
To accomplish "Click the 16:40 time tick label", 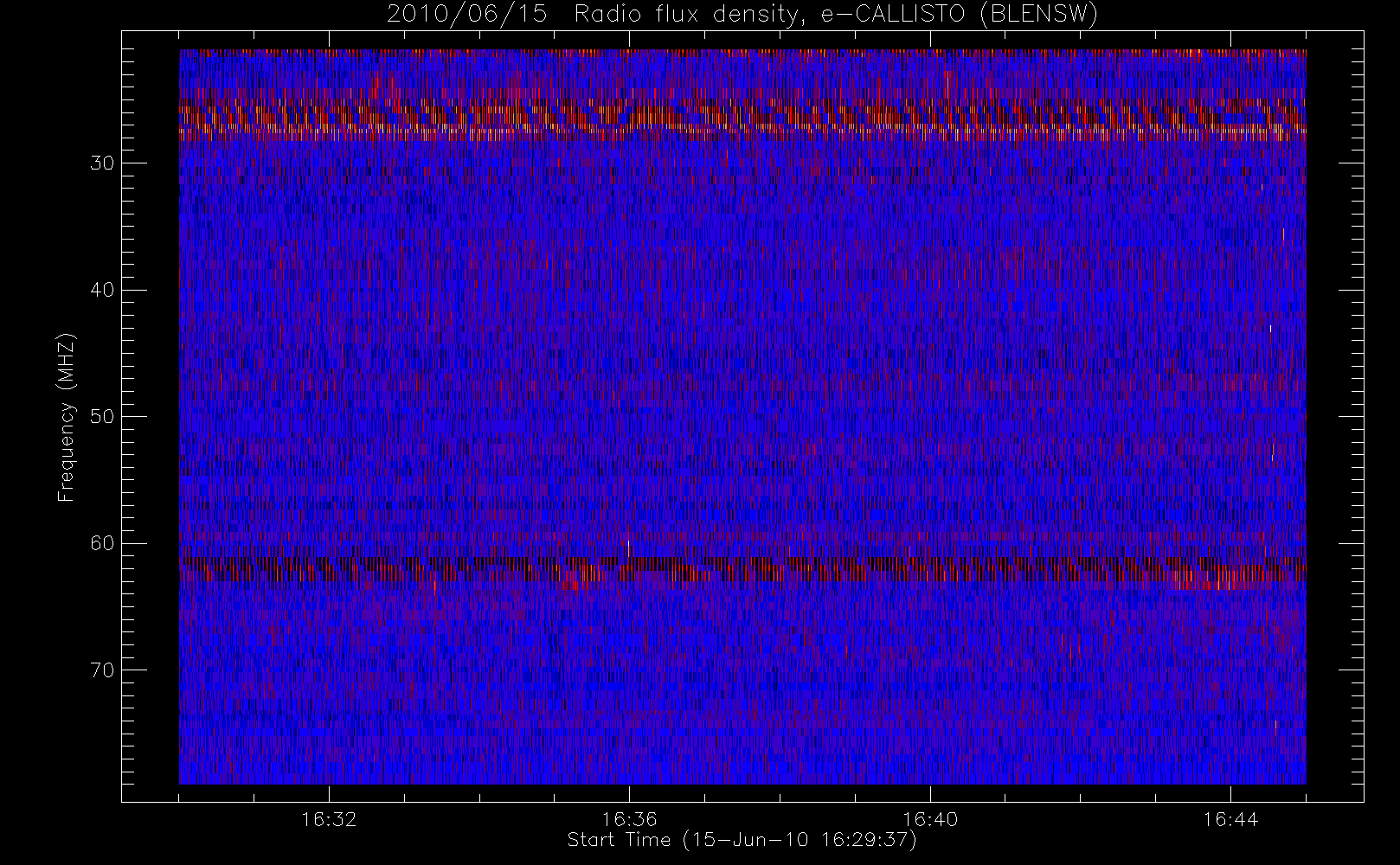I will 930,819.
